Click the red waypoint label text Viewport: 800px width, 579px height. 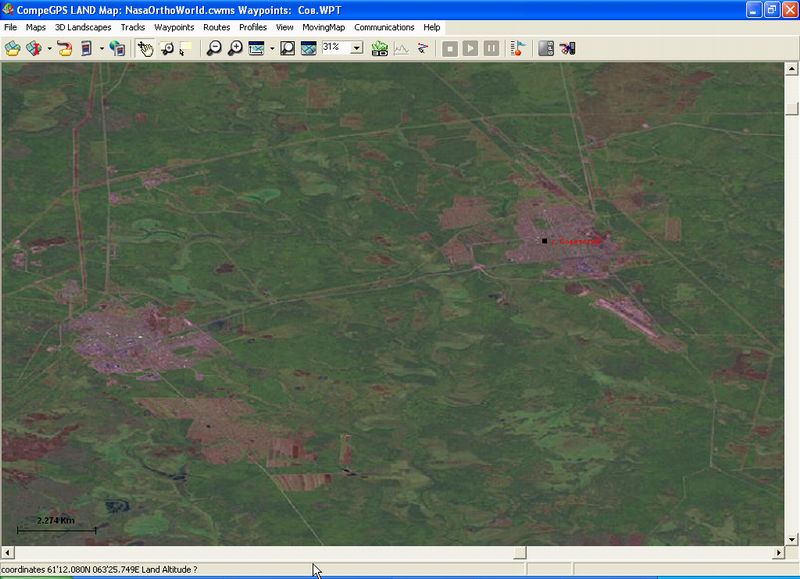(x=576, y=241)
